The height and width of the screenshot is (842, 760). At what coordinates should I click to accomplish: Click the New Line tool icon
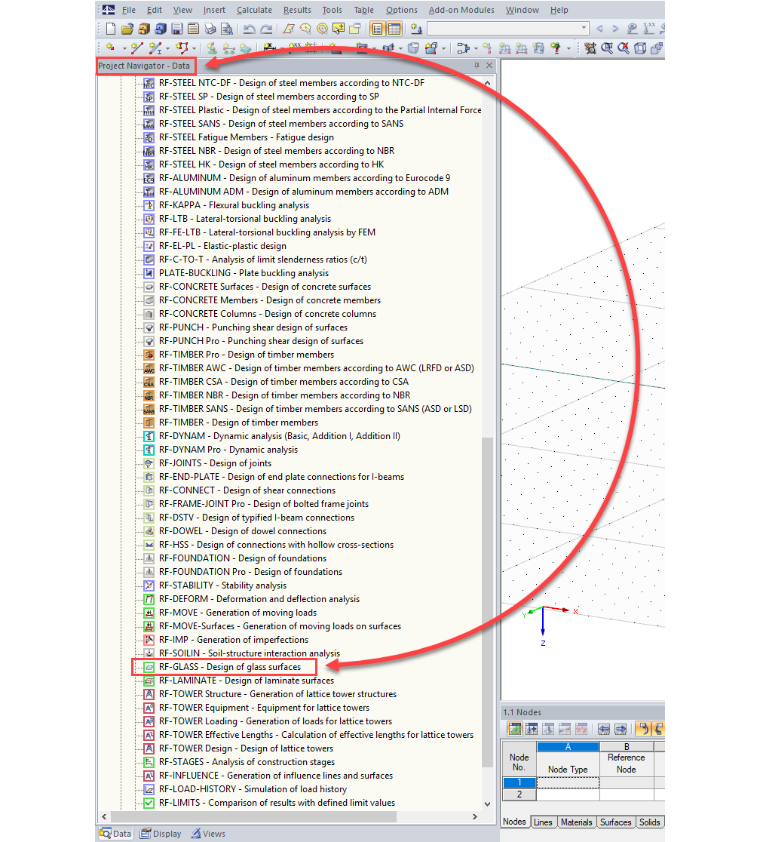[137, 48]
